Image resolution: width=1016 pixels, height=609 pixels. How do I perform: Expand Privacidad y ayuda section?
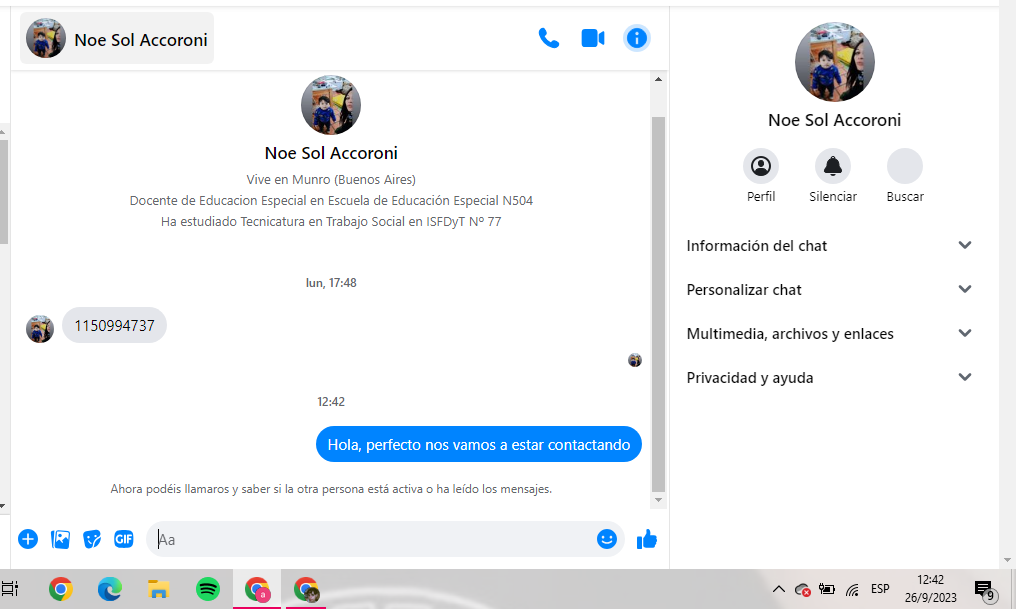point(829,378)
